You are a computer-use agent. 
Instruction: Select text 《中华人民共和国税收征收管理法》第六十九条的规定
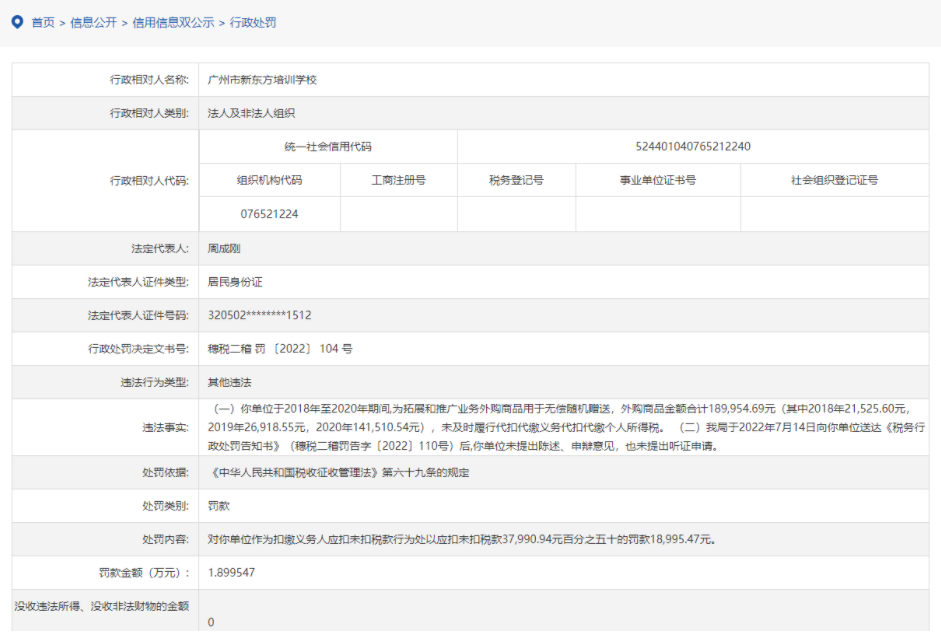point(338,472)
